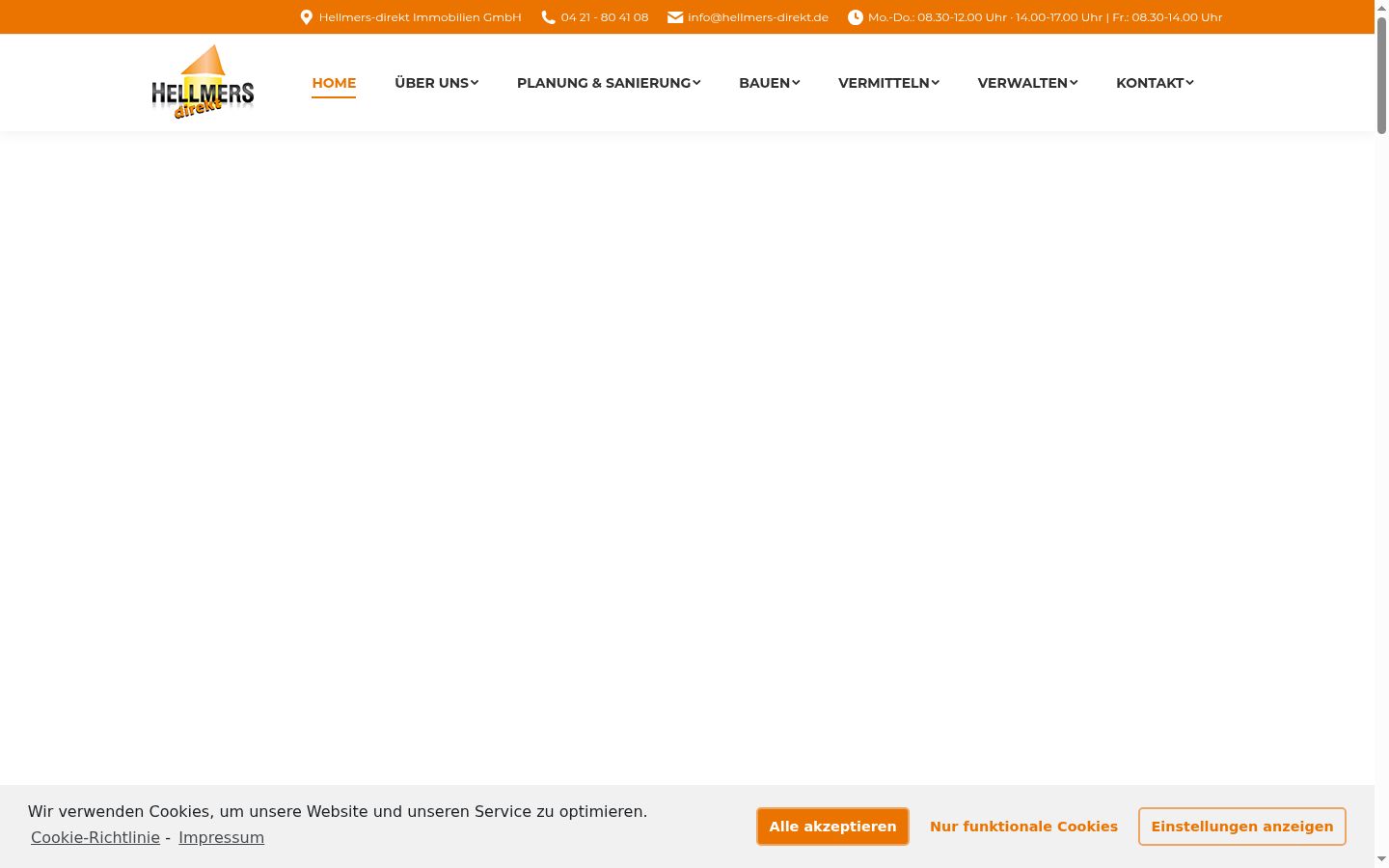Click the clock opening-hours icon
The image size is (1389, 868).
point(856,17)
